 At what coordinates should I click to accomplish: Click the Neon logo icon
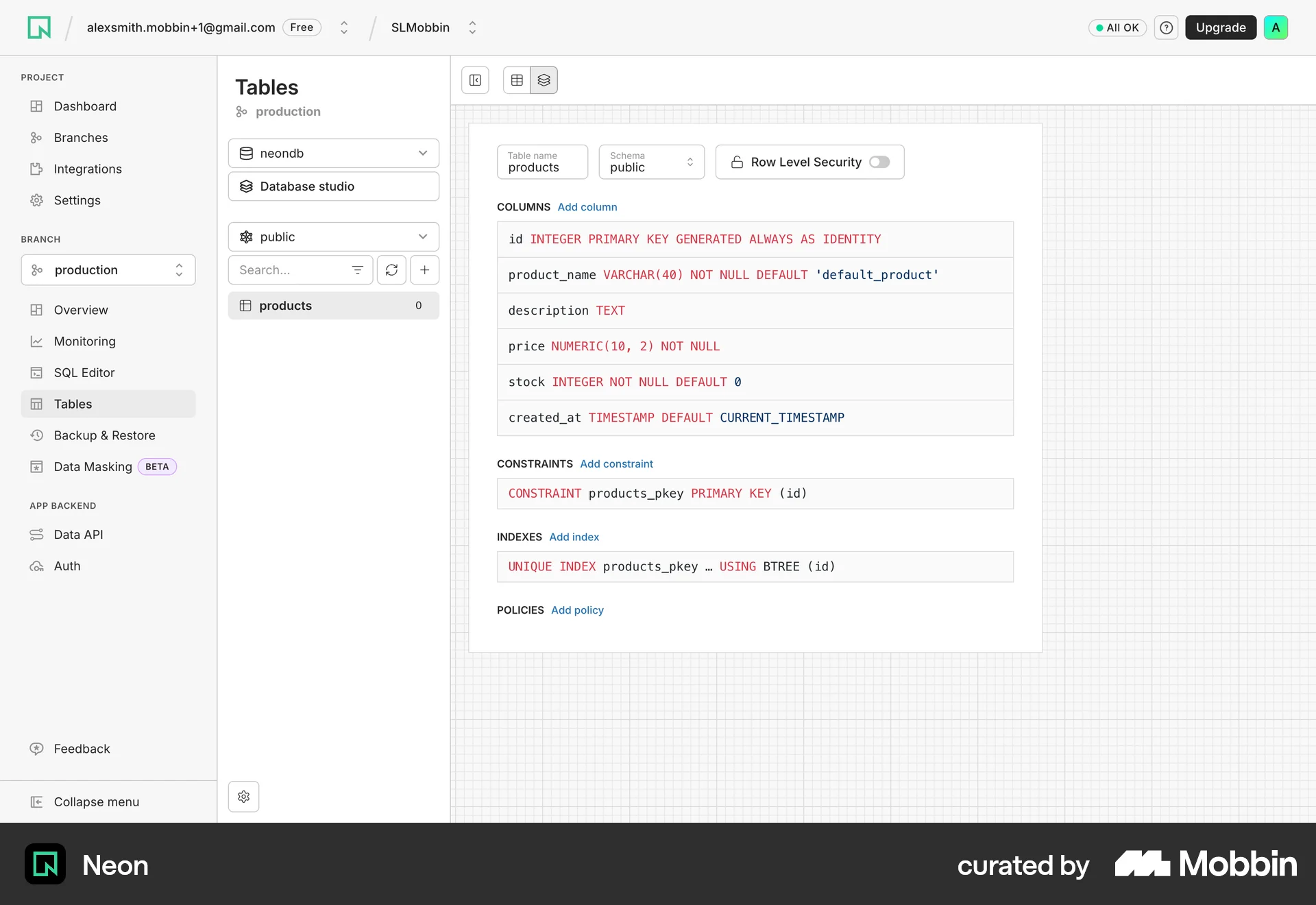coord(39,27)
